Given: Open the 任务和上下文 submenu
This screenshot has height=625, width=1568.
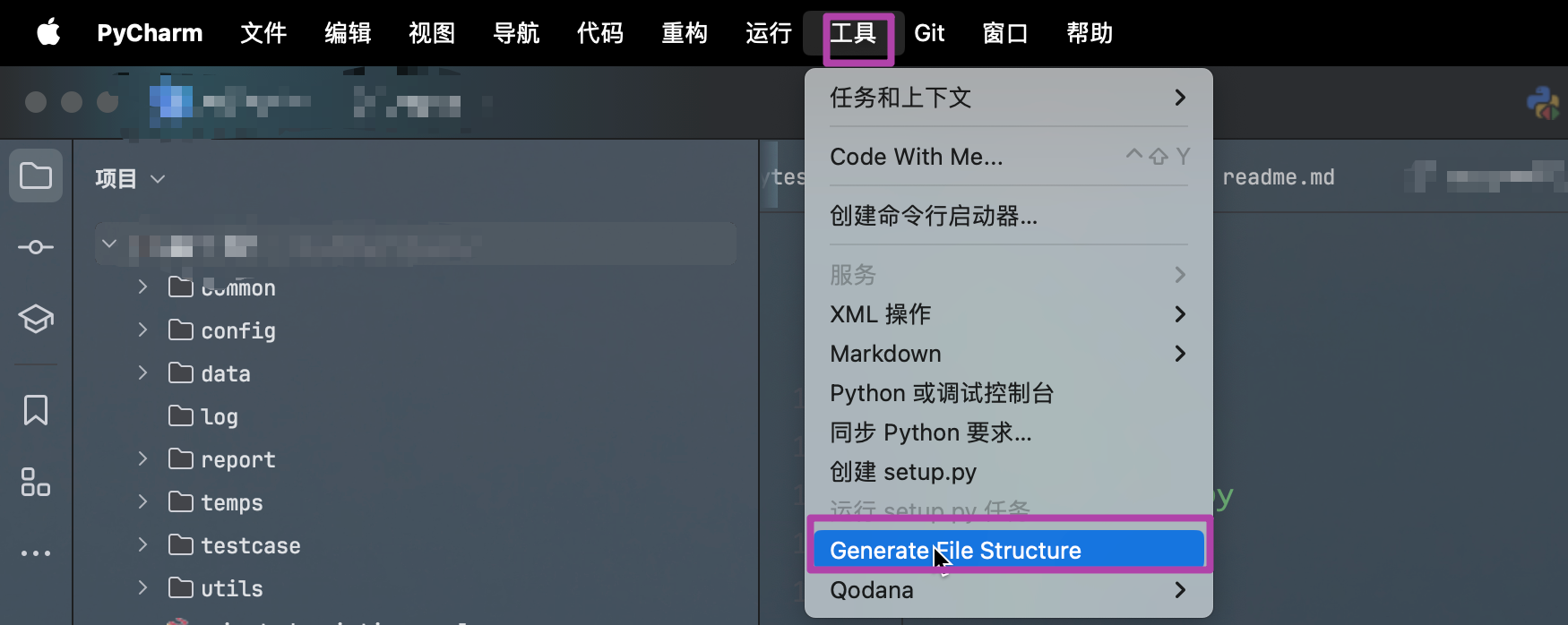Looking at the screenshot, I should click(x=1009, y=98).
